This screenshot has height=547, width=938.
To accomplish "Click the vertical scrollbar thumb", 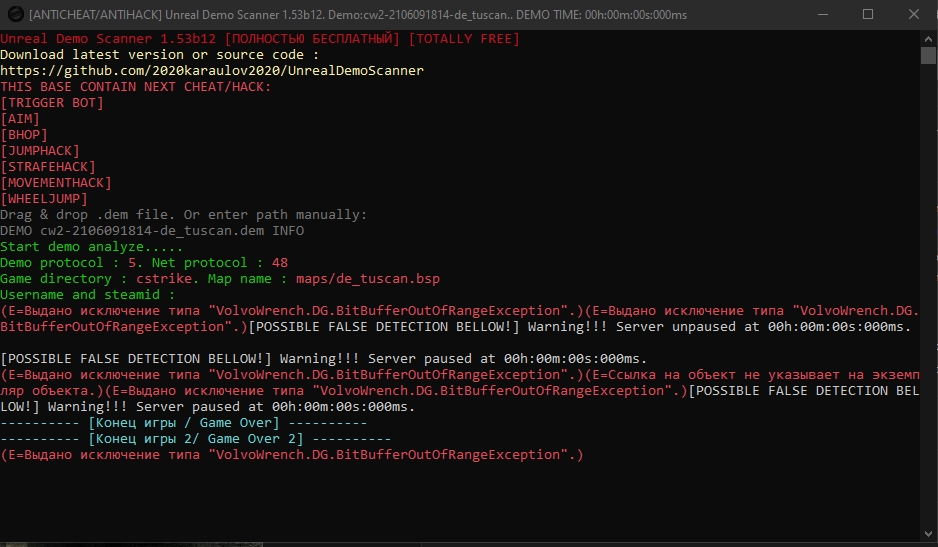I will pyautogui.click(x=928, y=55).
